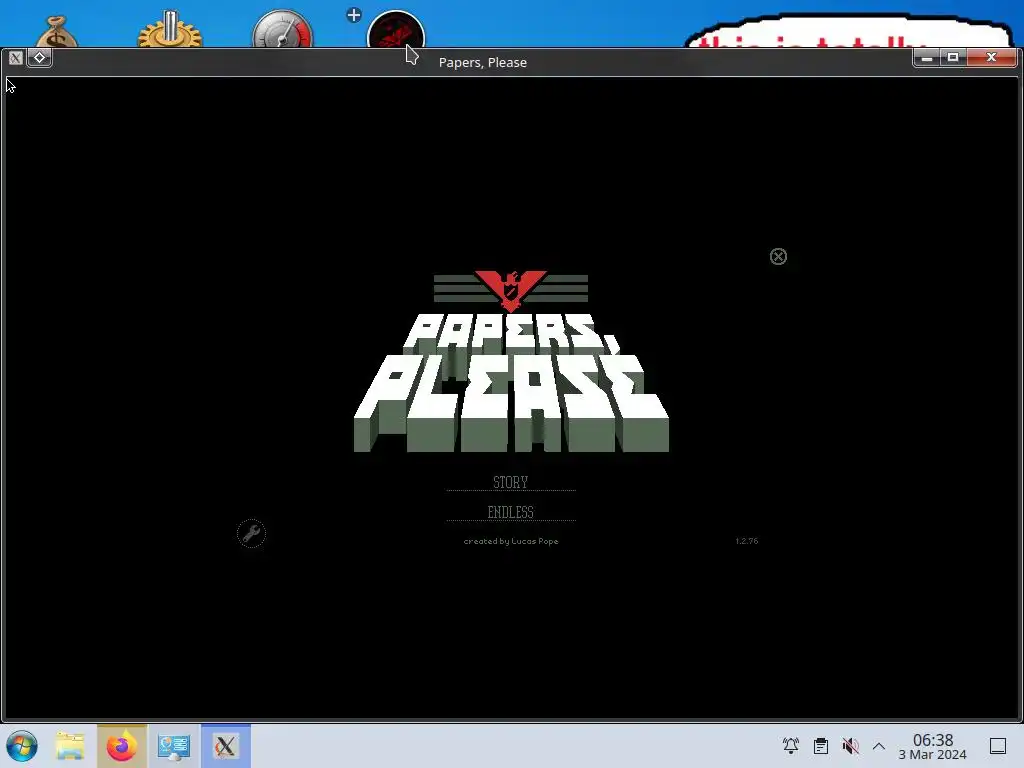Click the red Arstotzka eagle emblem
Screen dimensions: 1024x768
click(511, 291)
